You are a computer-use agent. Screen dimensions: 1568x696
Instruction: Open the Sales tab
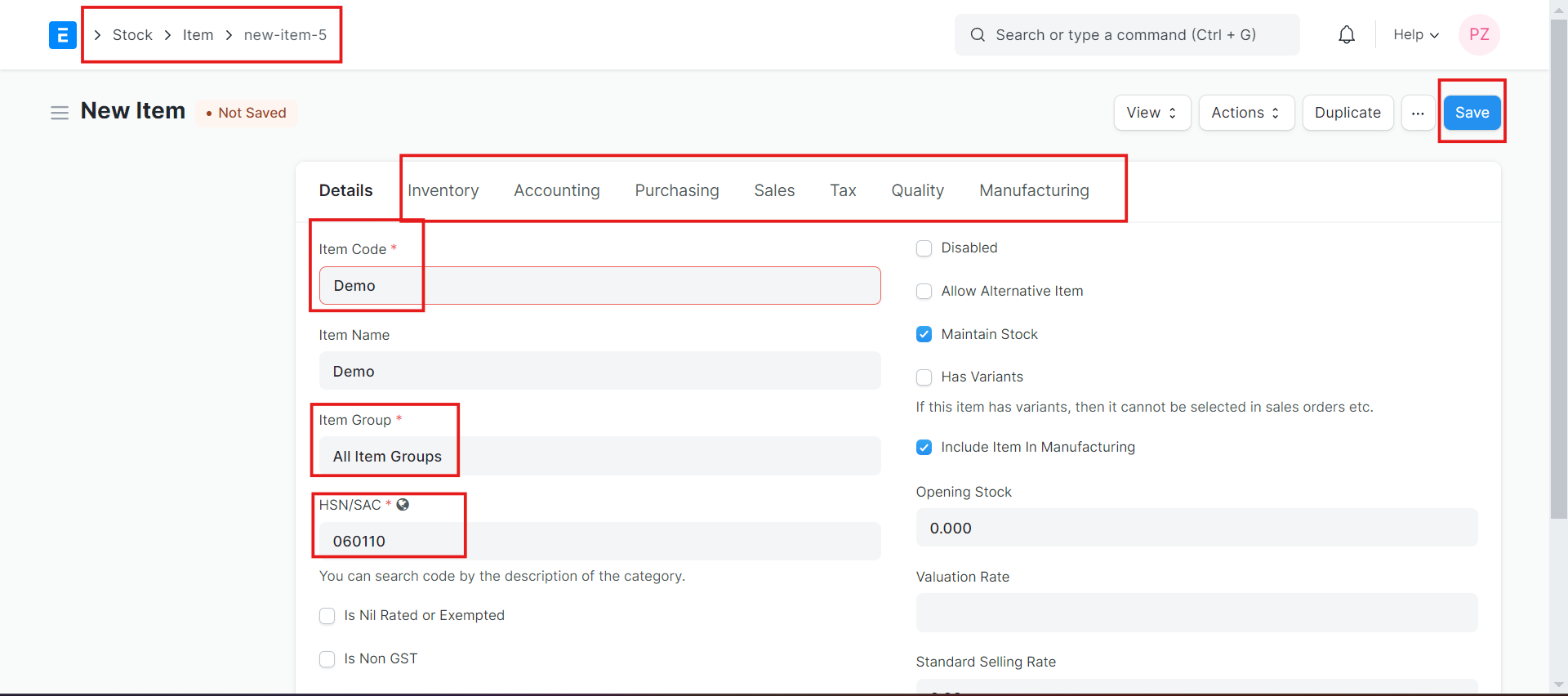click(x=774, y=190)
